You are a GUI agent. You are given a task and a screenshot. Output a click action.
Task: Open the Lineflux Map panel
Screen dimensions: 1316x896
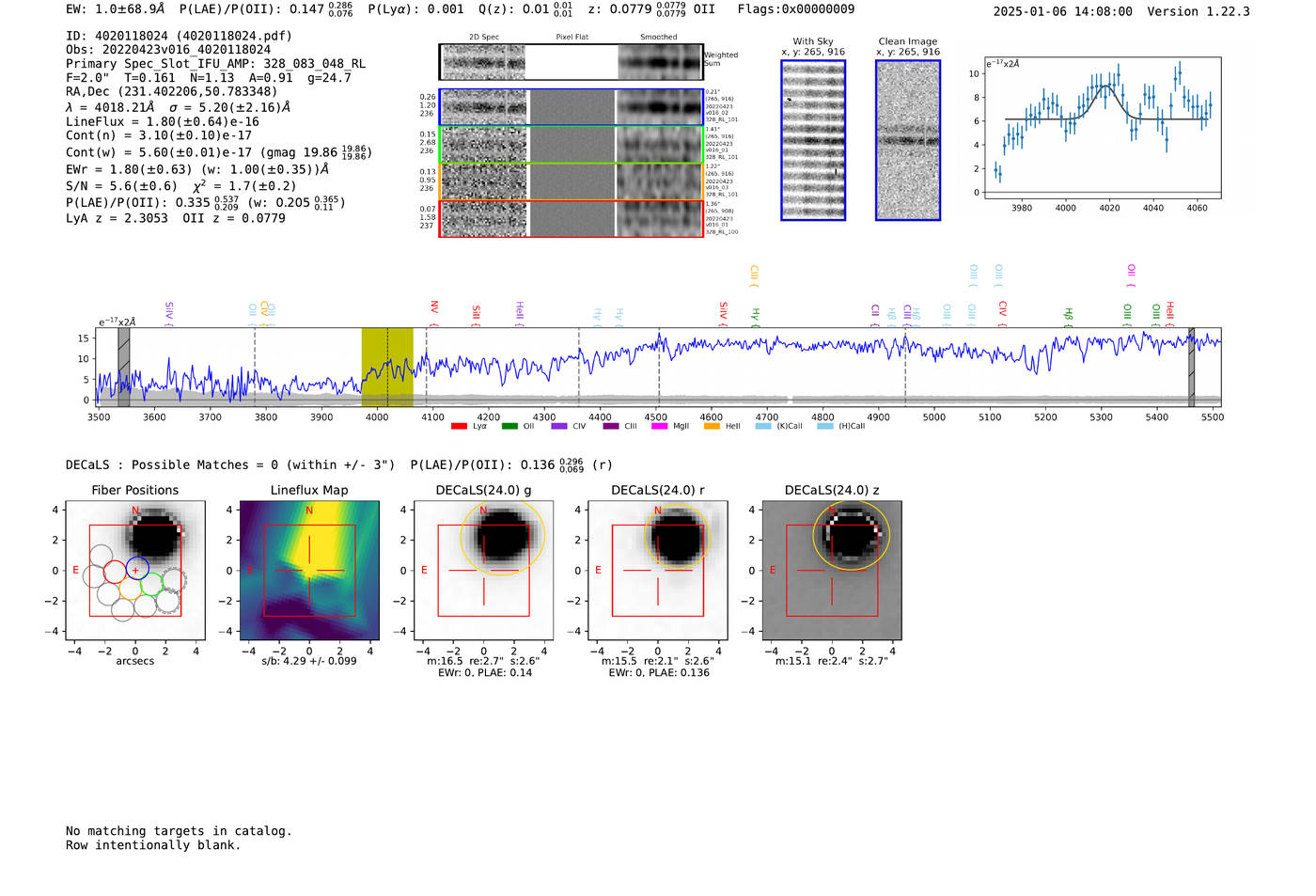pyautogui.click(x=309, y=570)
